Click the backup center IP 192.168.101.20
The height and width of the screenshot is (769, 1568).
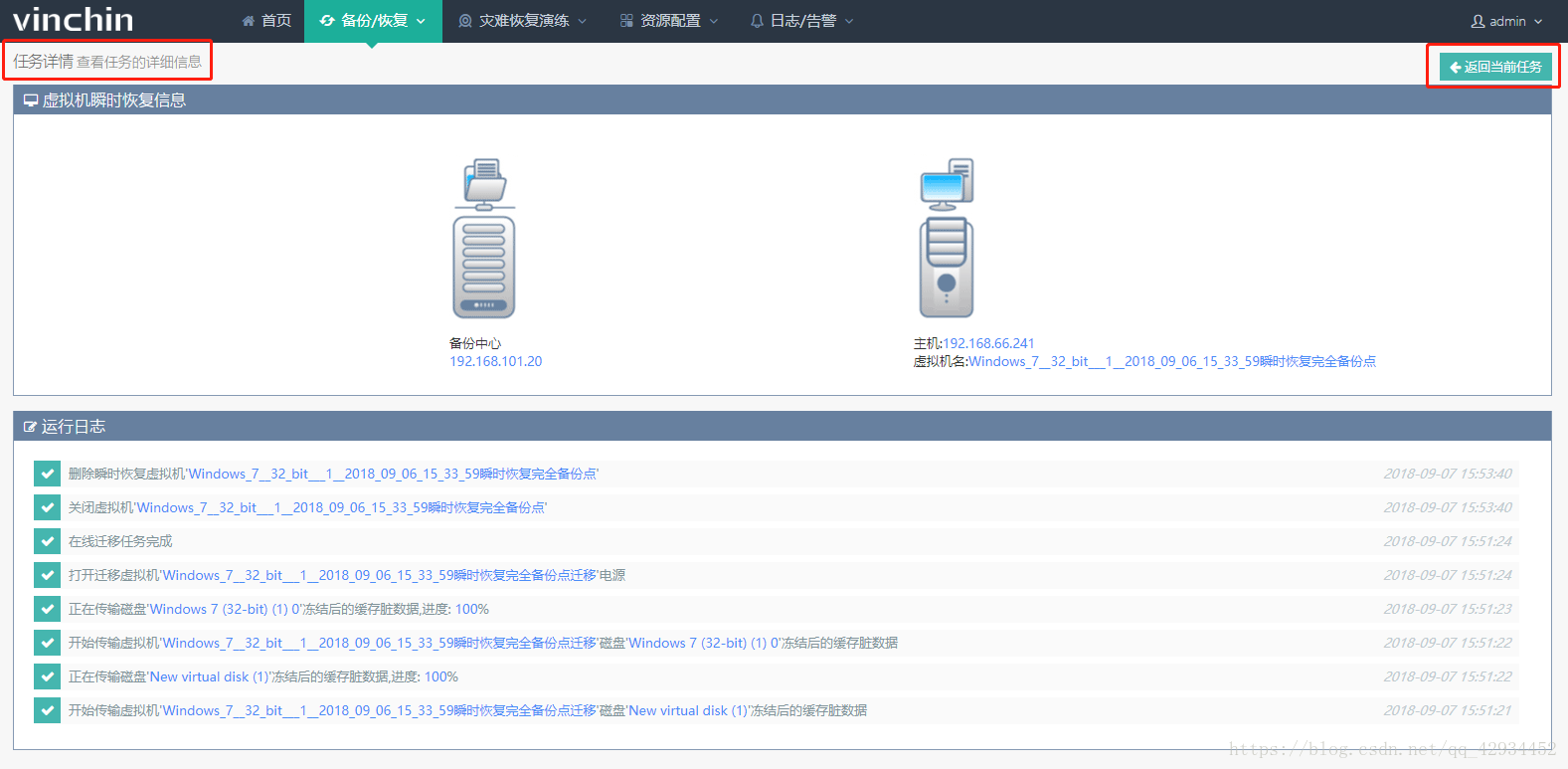point(496,361)
